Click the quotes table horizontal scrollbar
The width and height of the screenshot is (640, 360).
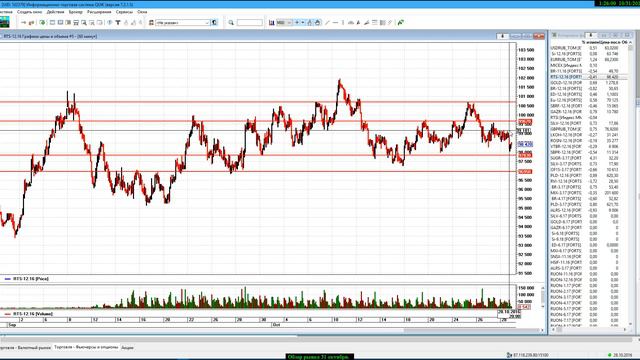click(588, 329)
